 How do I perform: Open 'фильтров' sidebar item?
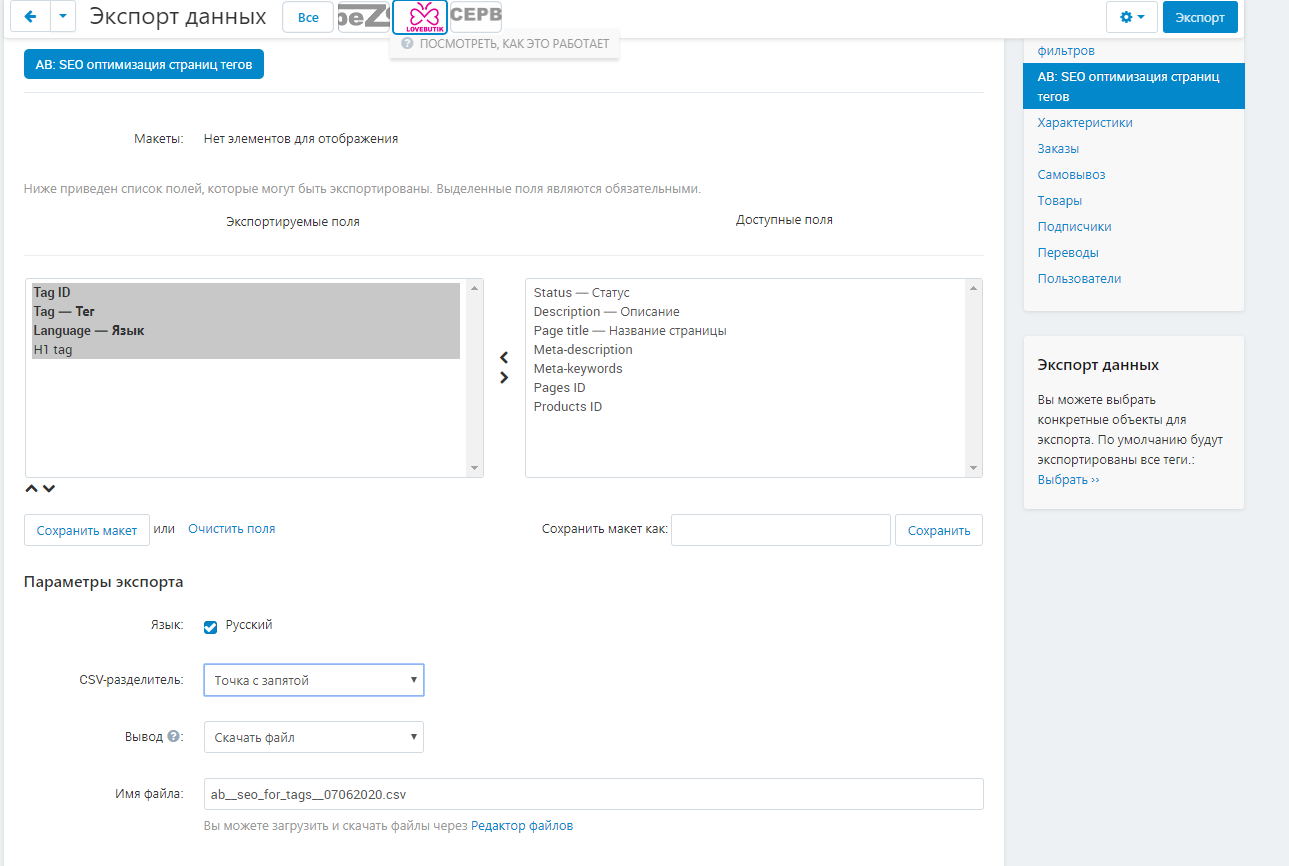coord(1066,50)
